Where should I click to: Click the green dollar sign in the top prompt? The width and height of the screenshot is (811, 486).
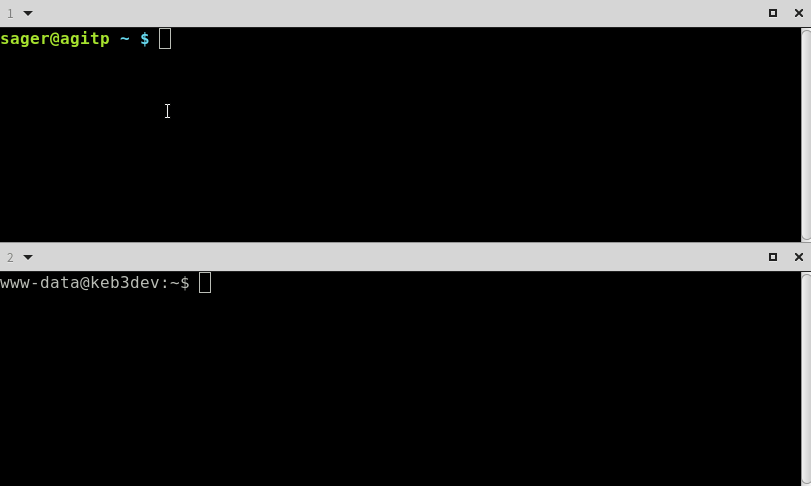click(145, 39)
